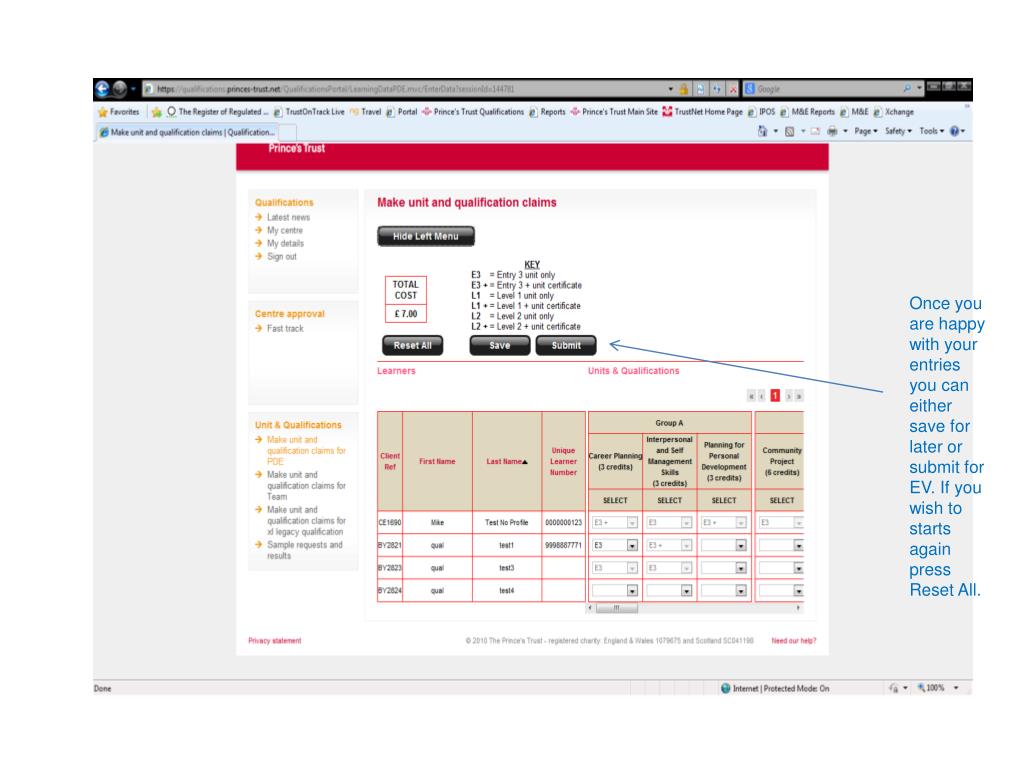Open My centre in left menu
Screen dimensions: 1024x768
click(285, 231)
